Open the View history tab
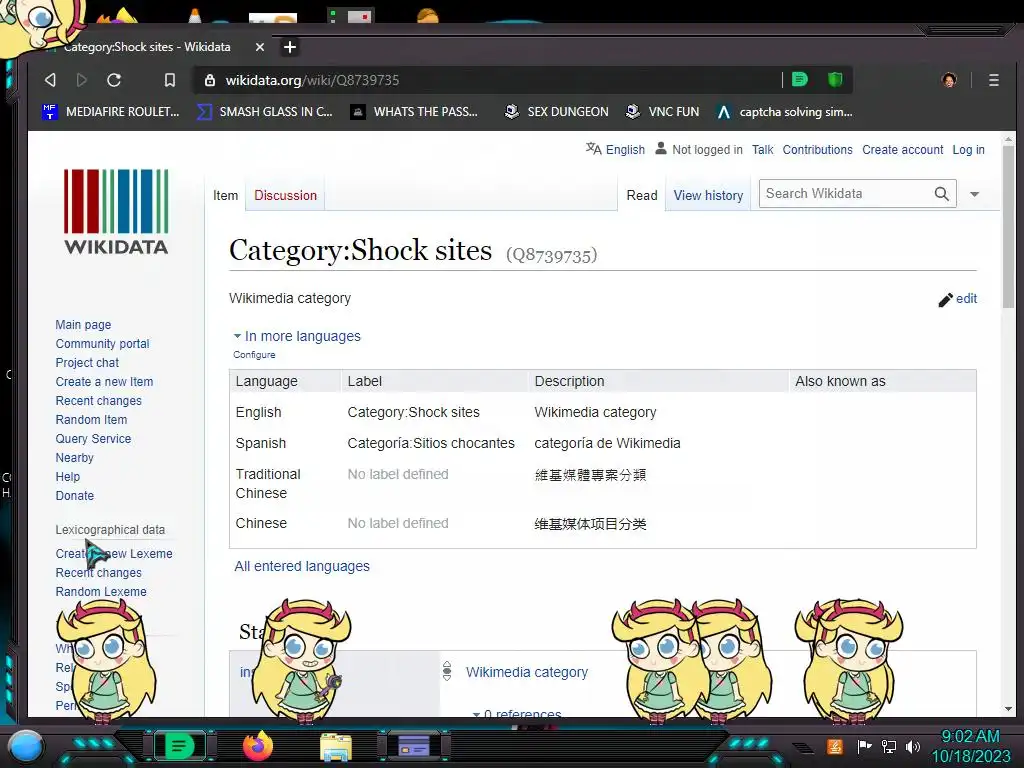The height and width of the screenshot is (768, 1024). 709,195
